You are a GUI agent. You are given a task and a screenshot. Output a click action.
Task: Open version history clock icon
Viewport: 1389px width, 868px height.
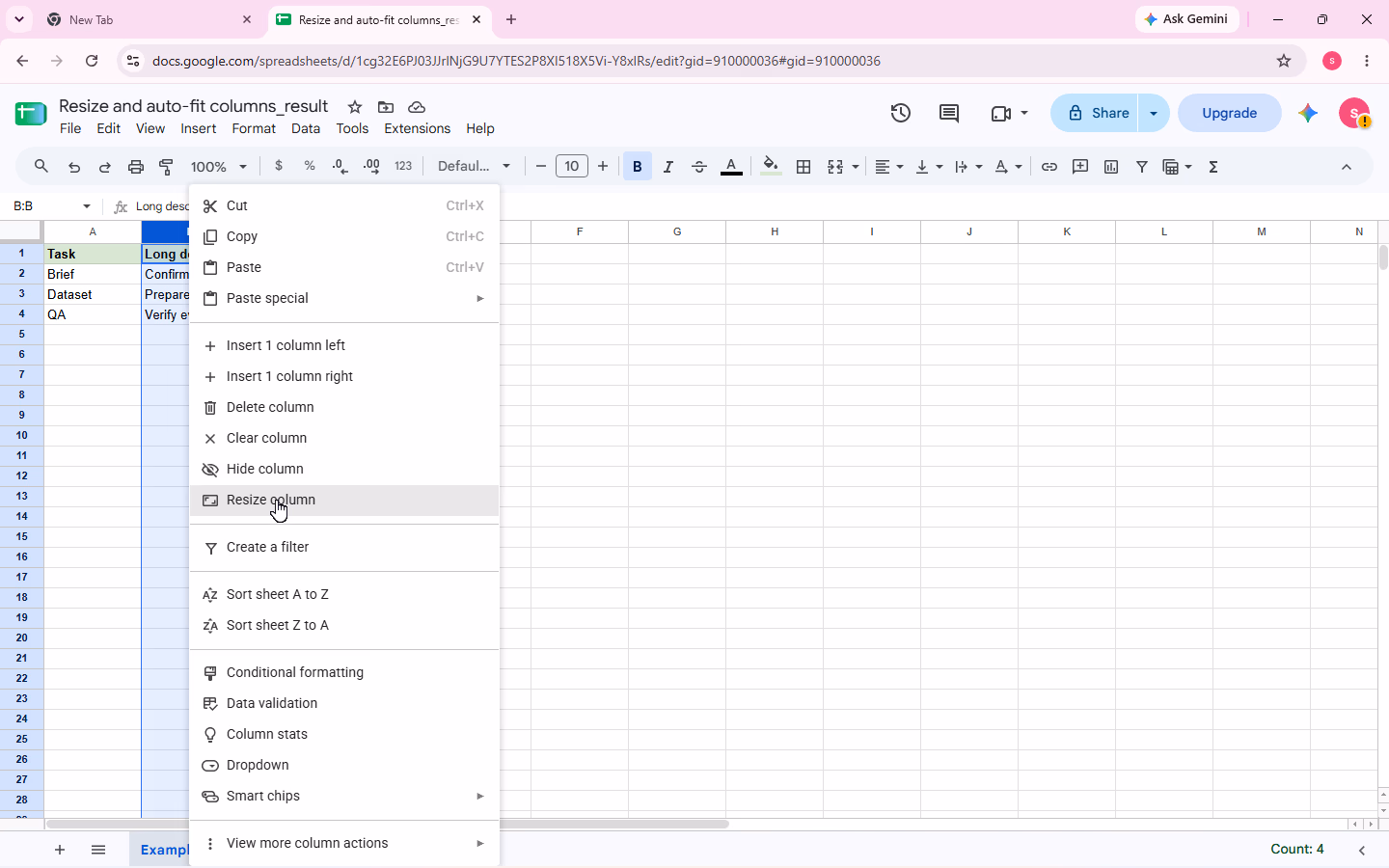tap(901, 113)
